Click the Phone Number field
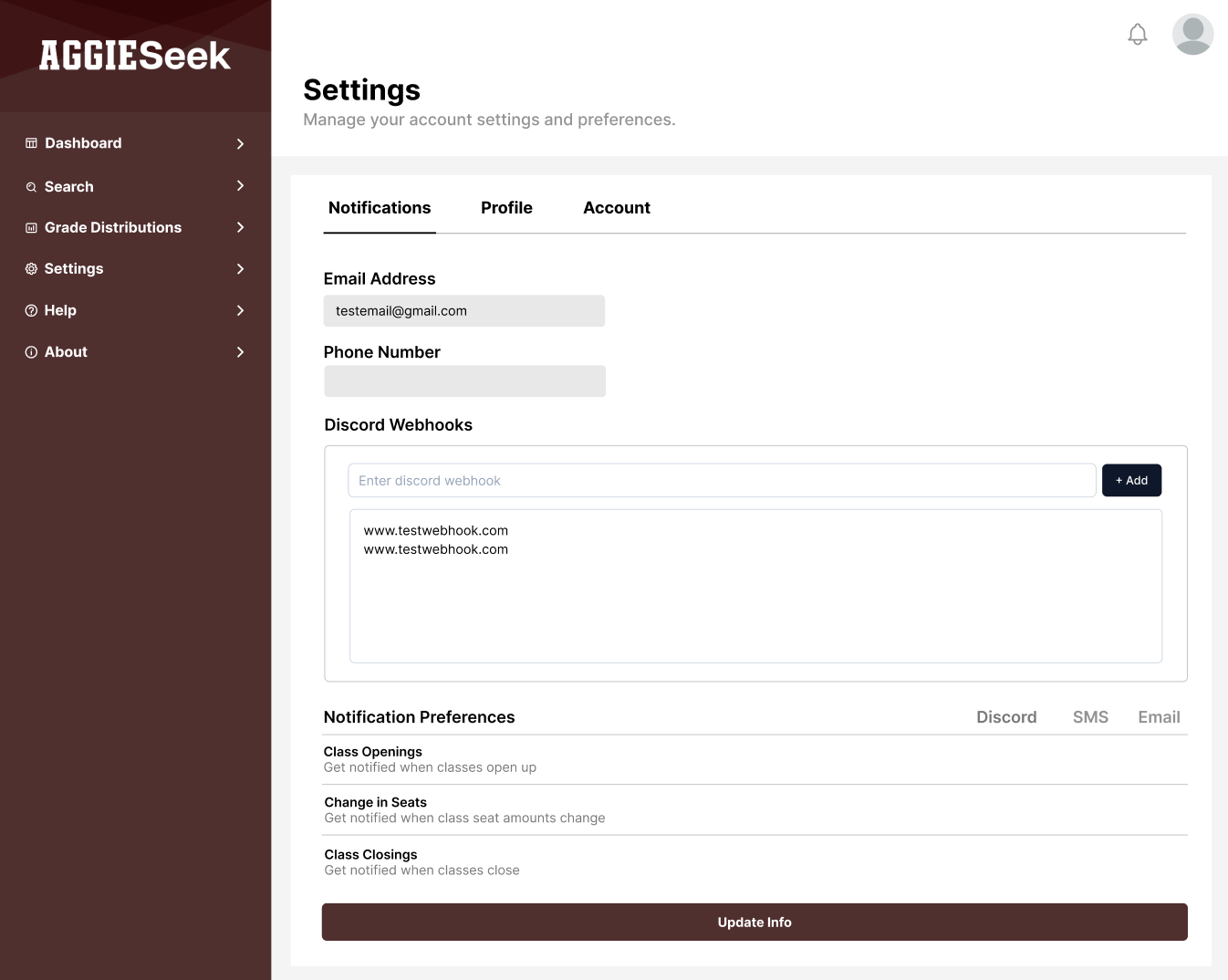The width and height of the screenshot is (1228, 980). click(463, 381)
